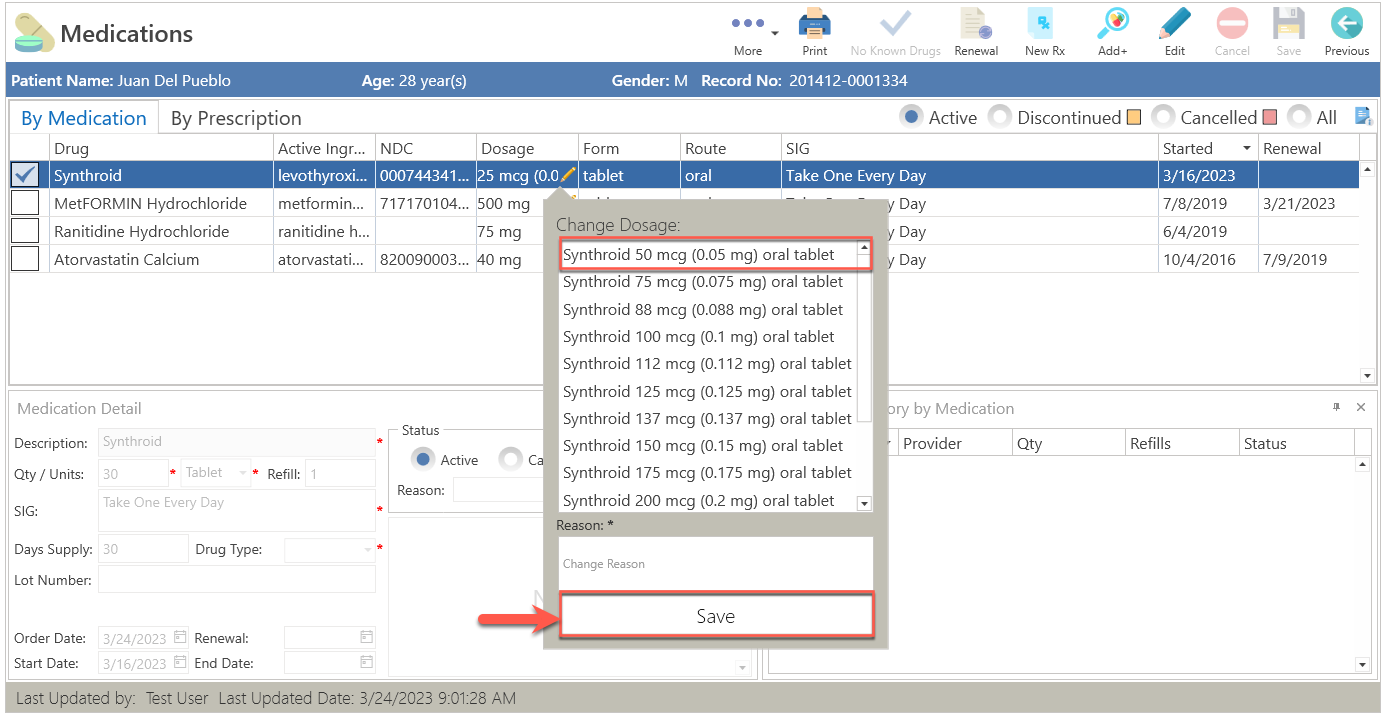Check the Ranitidine Hydrochloride row checkbox
Viewport: 1383px width, 717px height.
coord(25,231)
